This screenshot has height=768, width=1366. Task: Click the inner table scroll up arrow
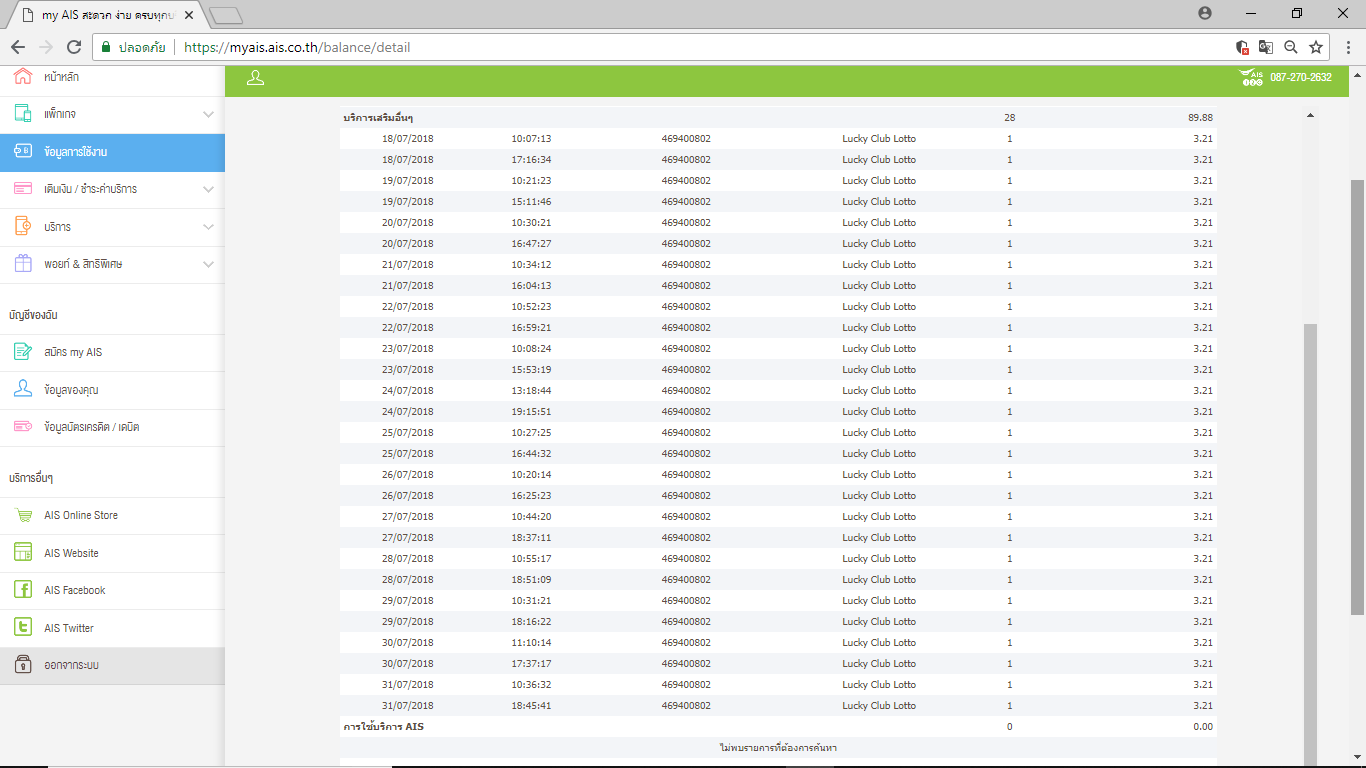(1310, 117)
